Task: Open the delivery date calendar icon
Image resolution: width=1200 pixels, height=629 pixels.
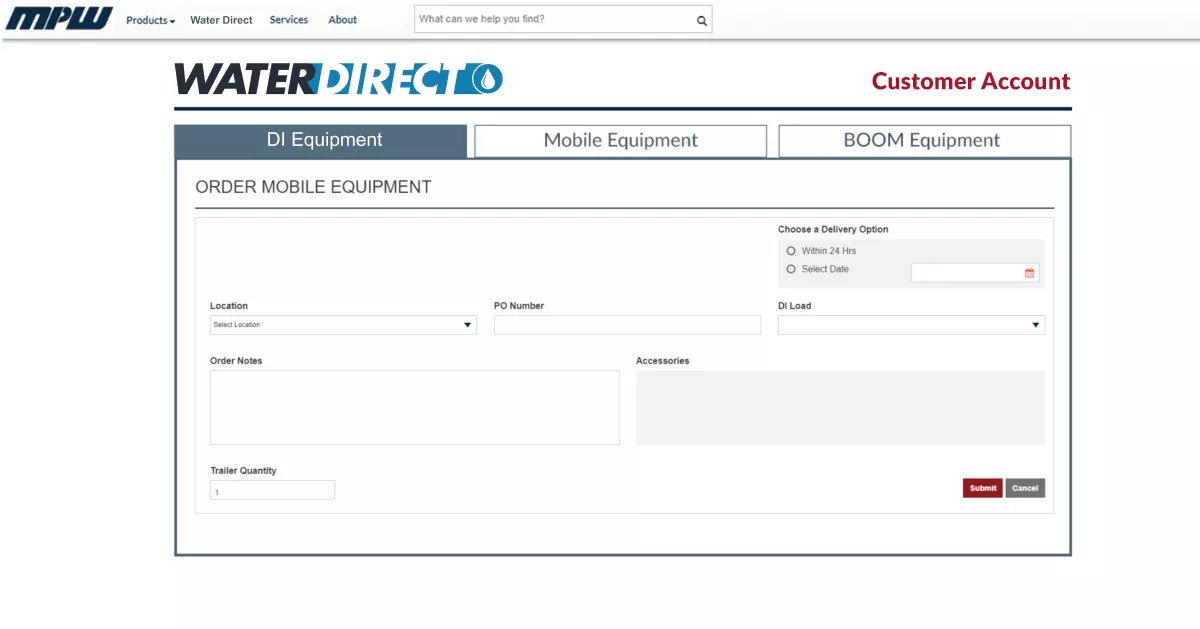Action: [1029, 273]
